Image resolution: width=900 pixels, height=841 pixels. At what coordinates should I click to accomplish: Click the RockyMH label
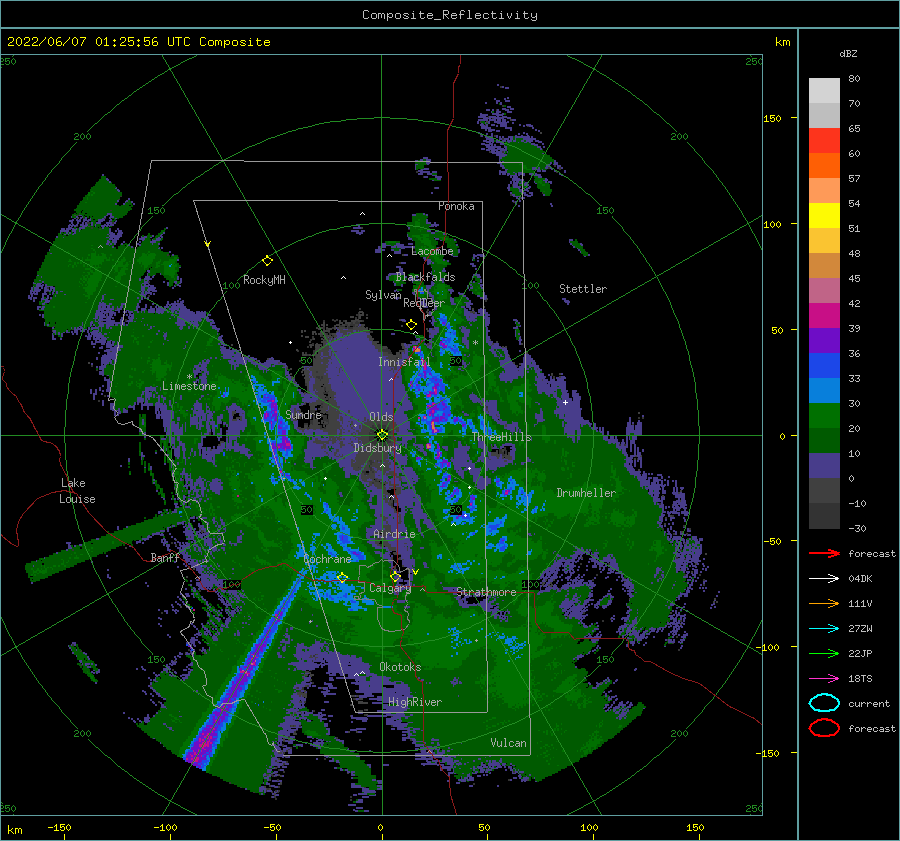coord(265,280)
